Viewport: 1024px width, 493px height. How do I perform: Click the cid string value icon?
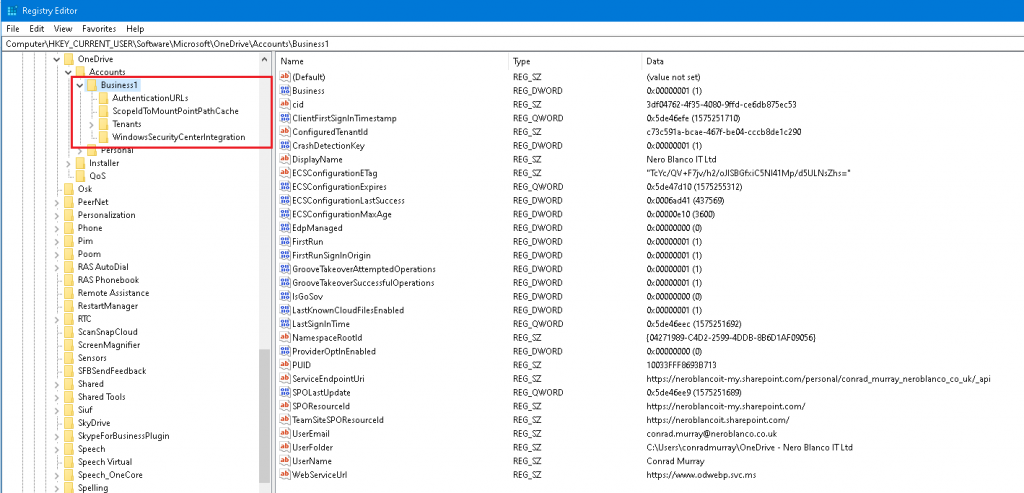(x=285, y=104)
